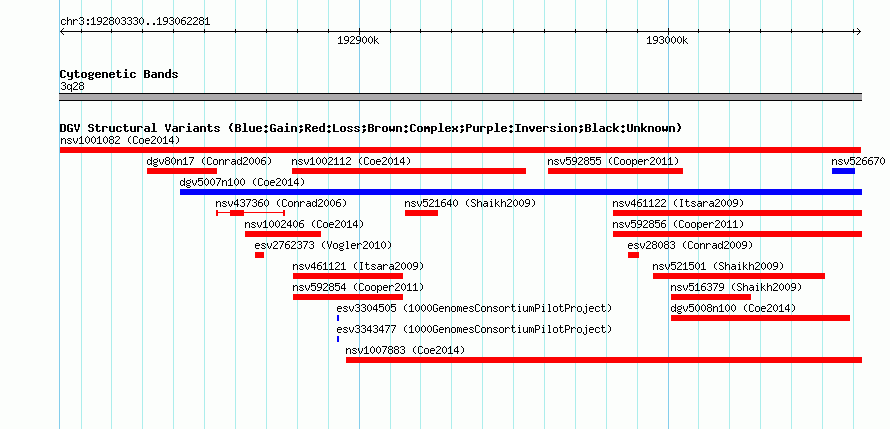Select the blue dgv5007n100 (Coe2014) bar

click(520, 192)
